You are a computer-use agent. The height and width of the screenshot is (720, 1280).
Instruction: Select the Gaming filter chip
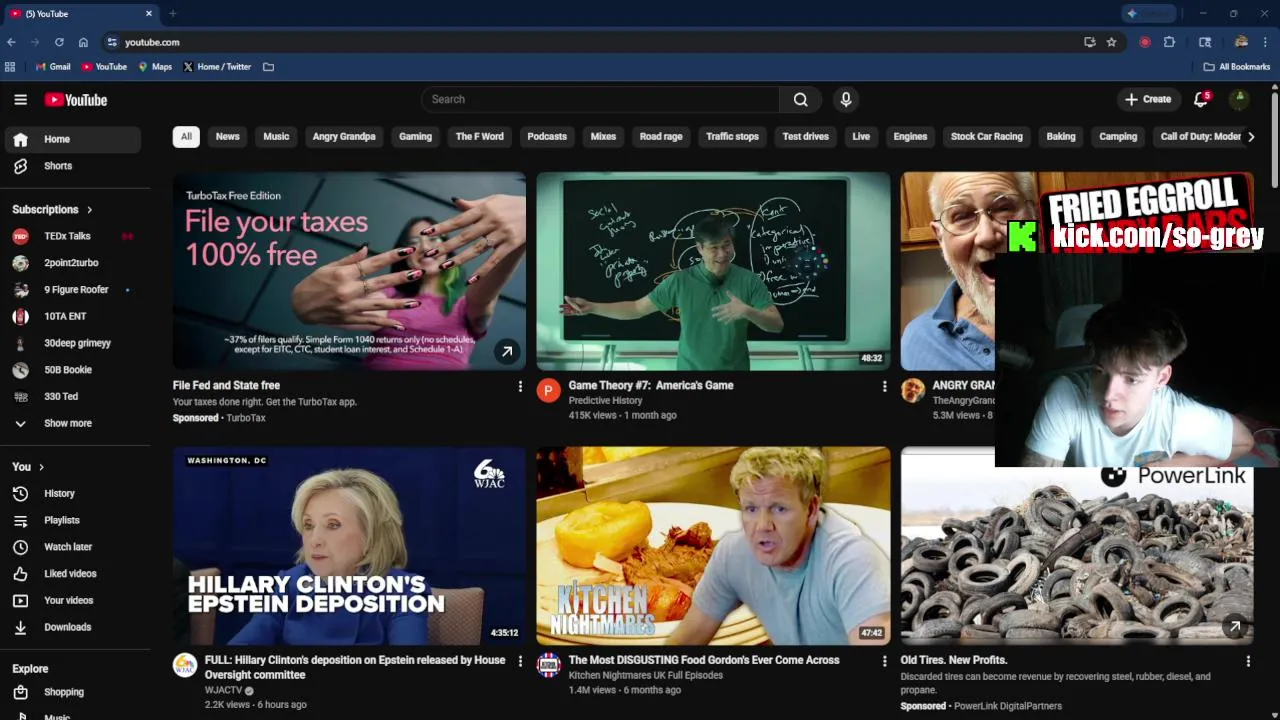[x=415, y=137]
